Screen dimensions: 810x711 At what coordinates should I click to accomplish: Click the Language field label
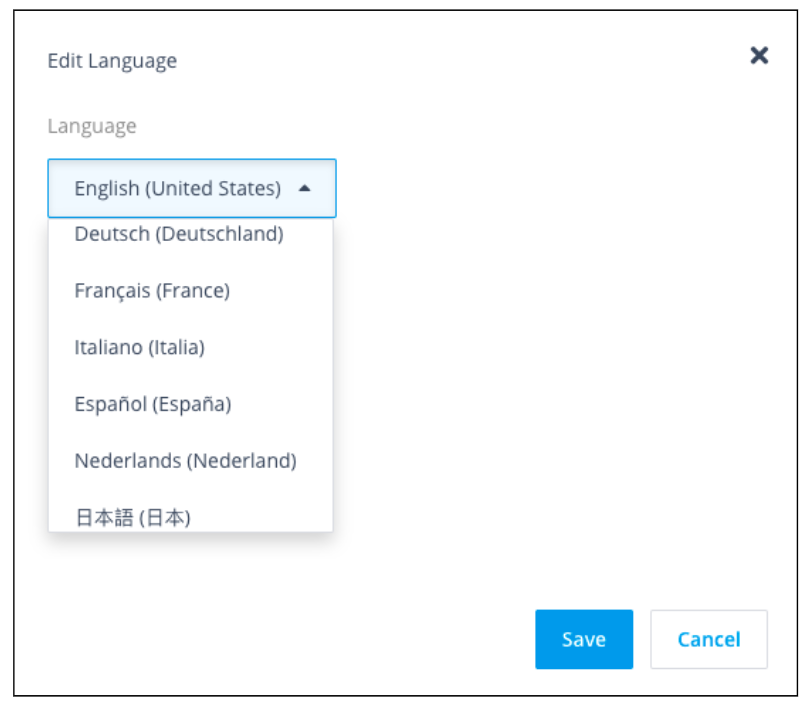click(x=92, y=126)
